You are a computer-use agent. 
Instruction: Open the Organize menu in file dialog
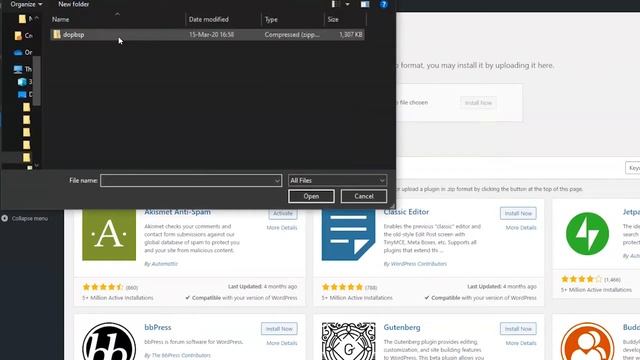[x=26, y=4]
